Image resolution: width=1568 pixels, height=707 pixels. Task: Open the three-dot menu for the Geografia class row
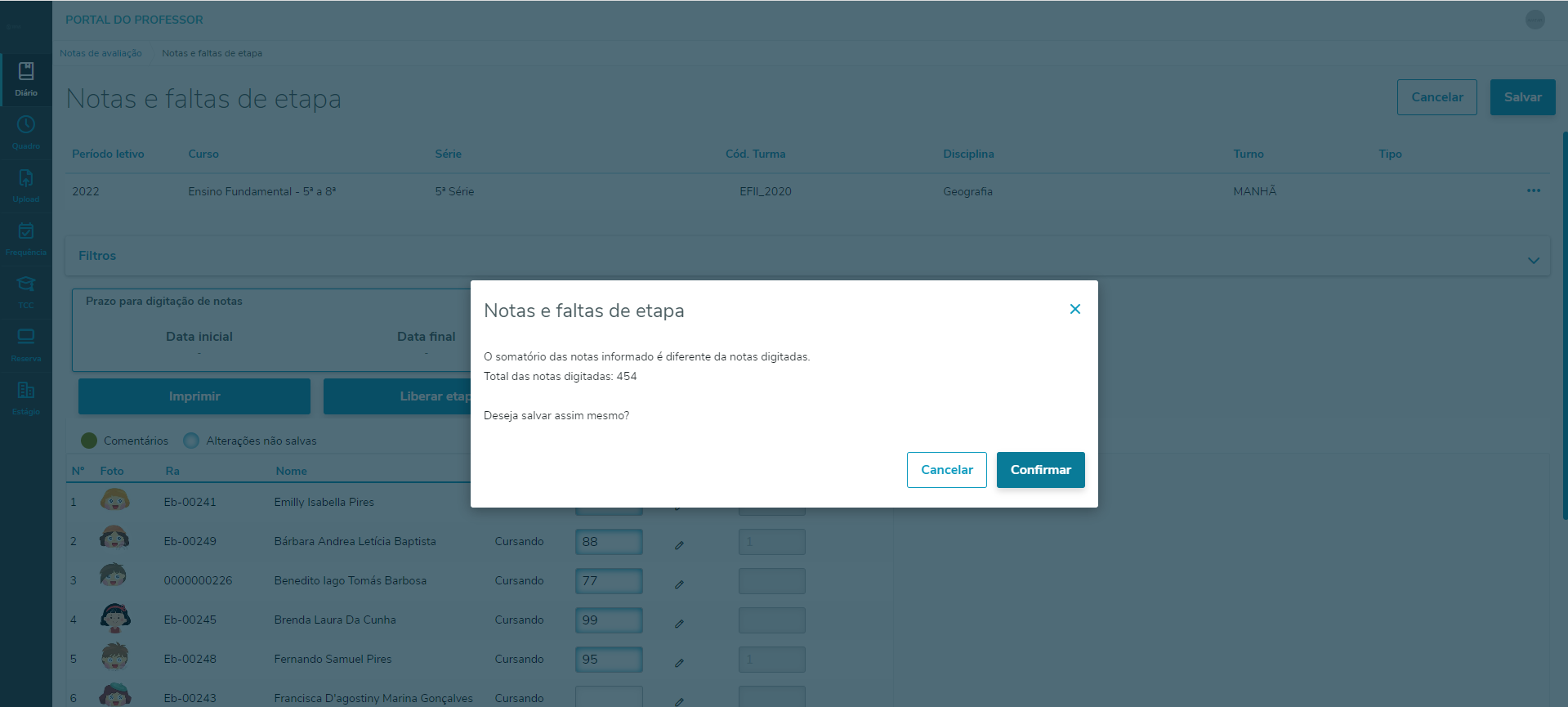pos(1534,190)
